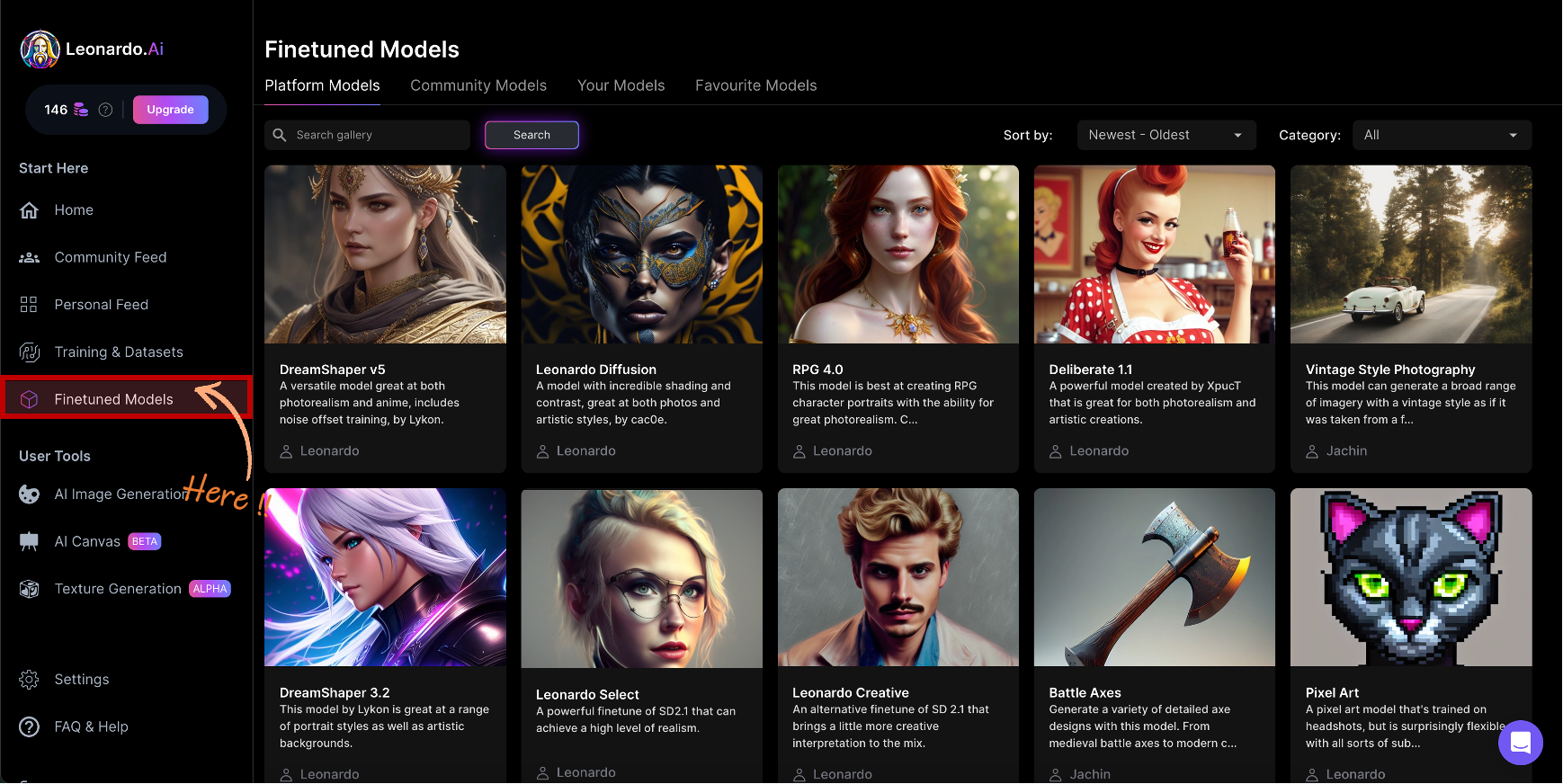This screenshot has width=1563, height=784.
Task: Click the user icon under RPG 4.0
Action: pos(799,451)
